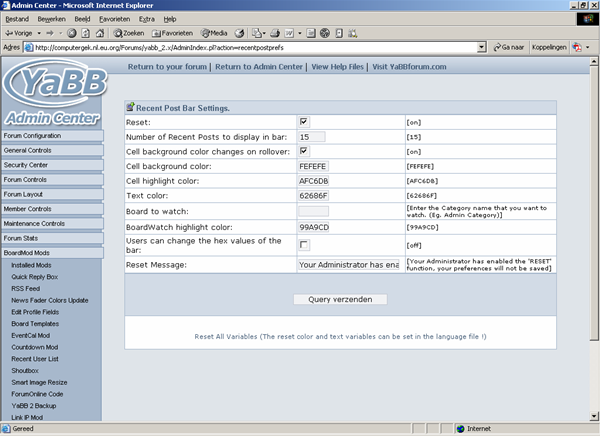Viewport: 600px width, 436px height.
Task: Open the Shoutbox mod link in sidebar
Action: tap(25, 371)
